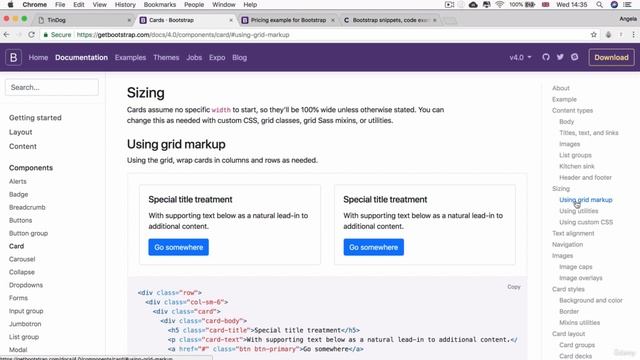The image size is (640, 360).
Task: Jump to Using utilities section
Action: [578, 211]
